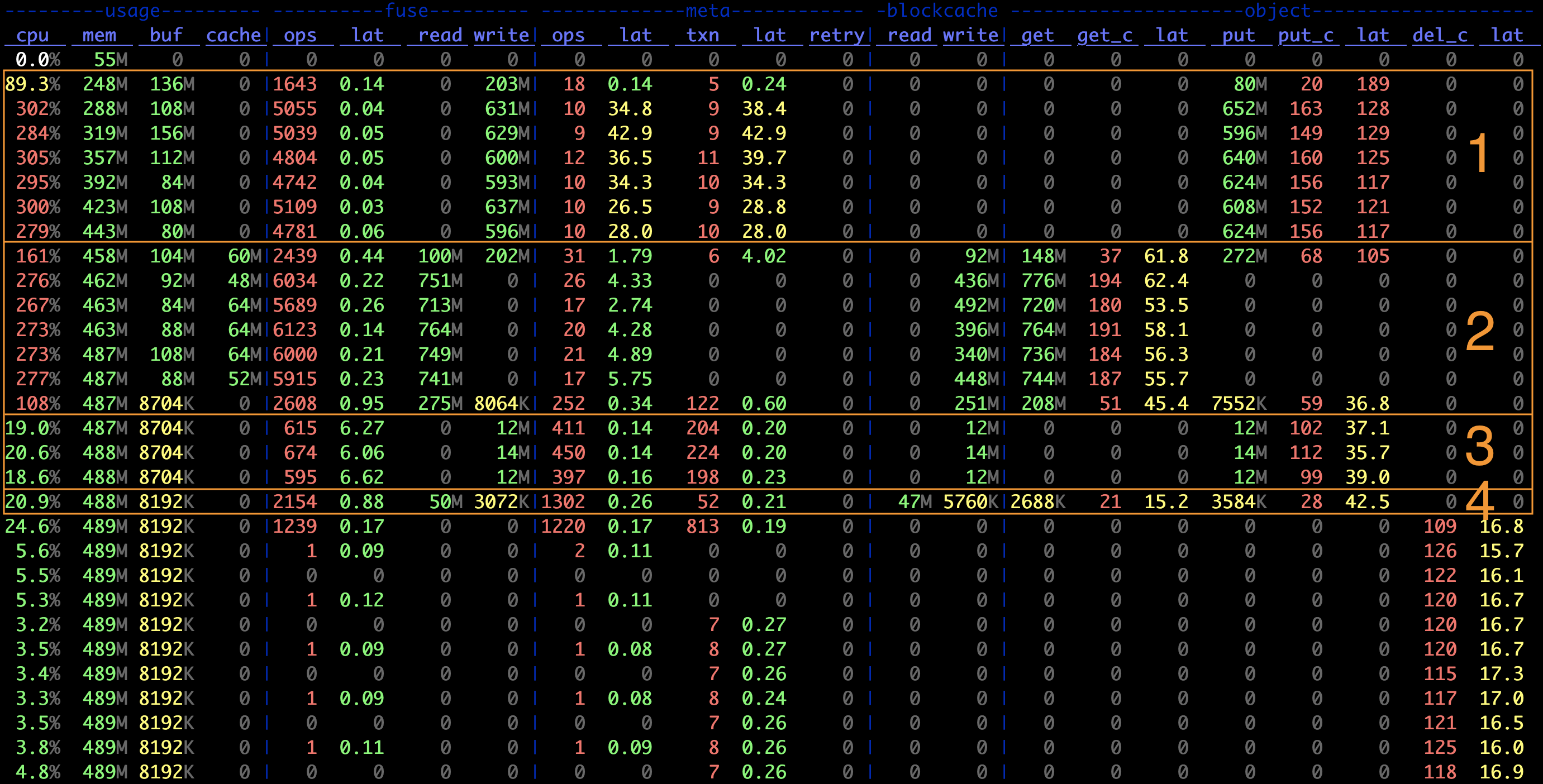The image size is (1543, 784).
Task: Click the 0.0% cpu value in first row
Action: coord(35,59)
